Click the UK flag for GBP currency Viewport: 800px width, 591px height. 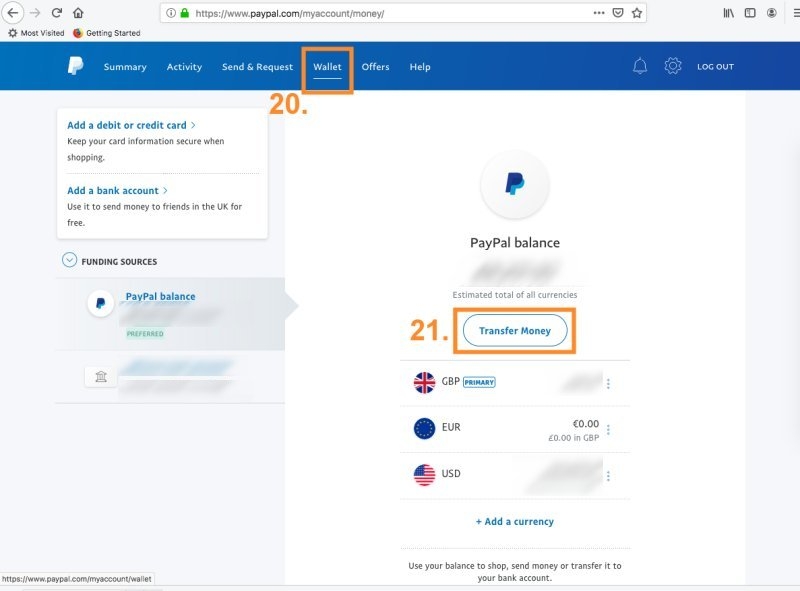[x=424, y=382]
